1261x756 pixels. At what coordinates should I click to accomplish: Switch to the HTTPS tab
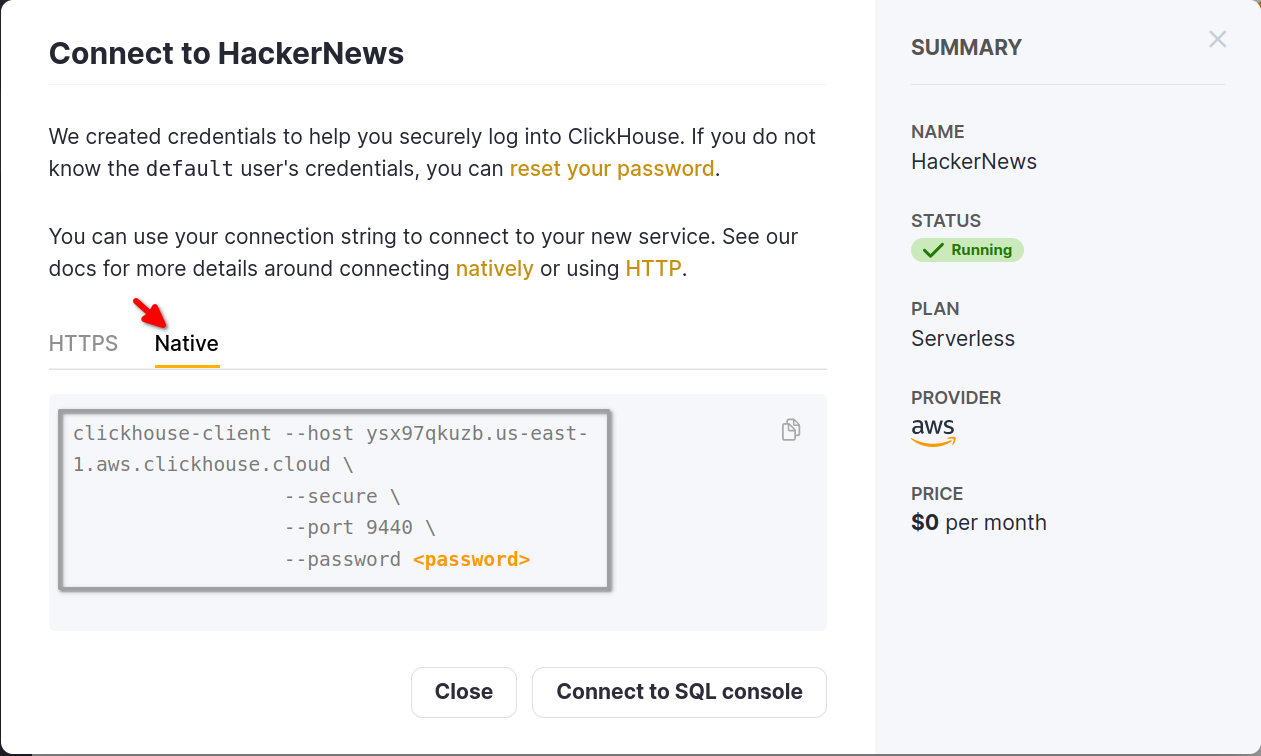click(x=84, y=343)
